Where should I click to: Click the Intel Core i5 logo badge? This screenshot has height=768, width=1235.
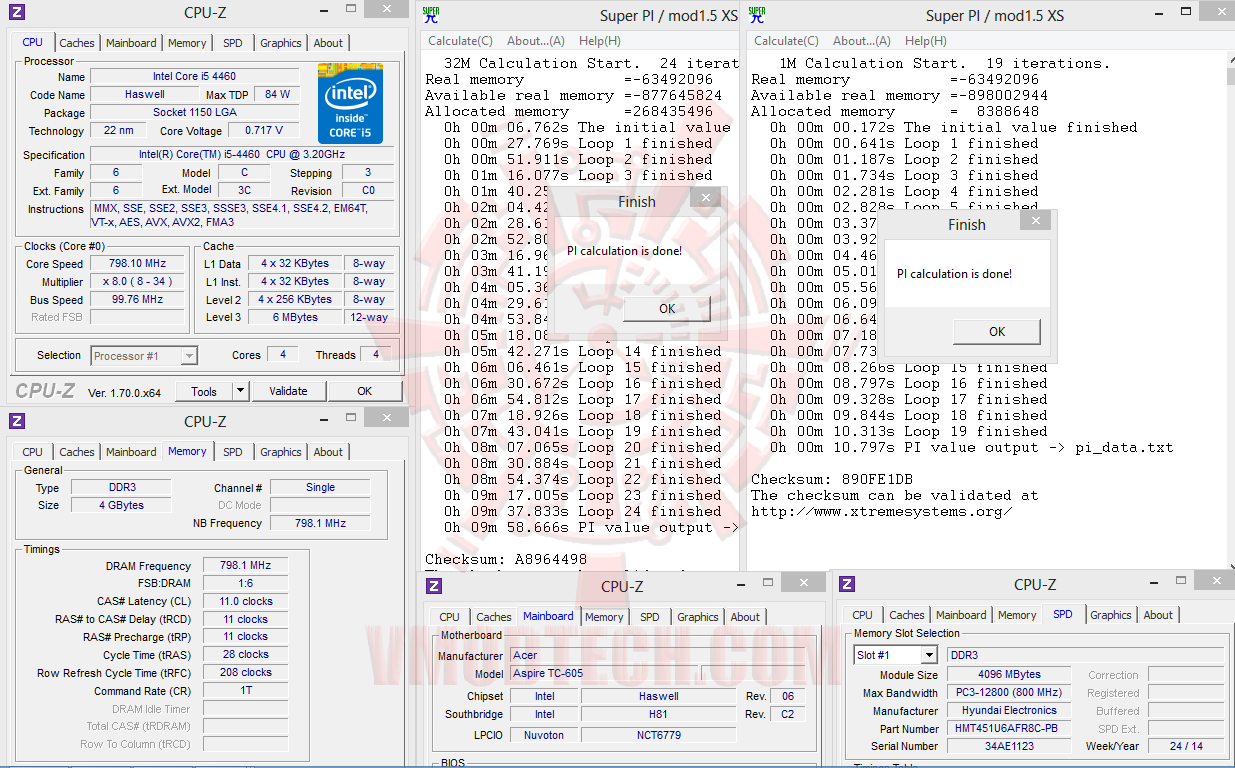click(x=350, y=103)
